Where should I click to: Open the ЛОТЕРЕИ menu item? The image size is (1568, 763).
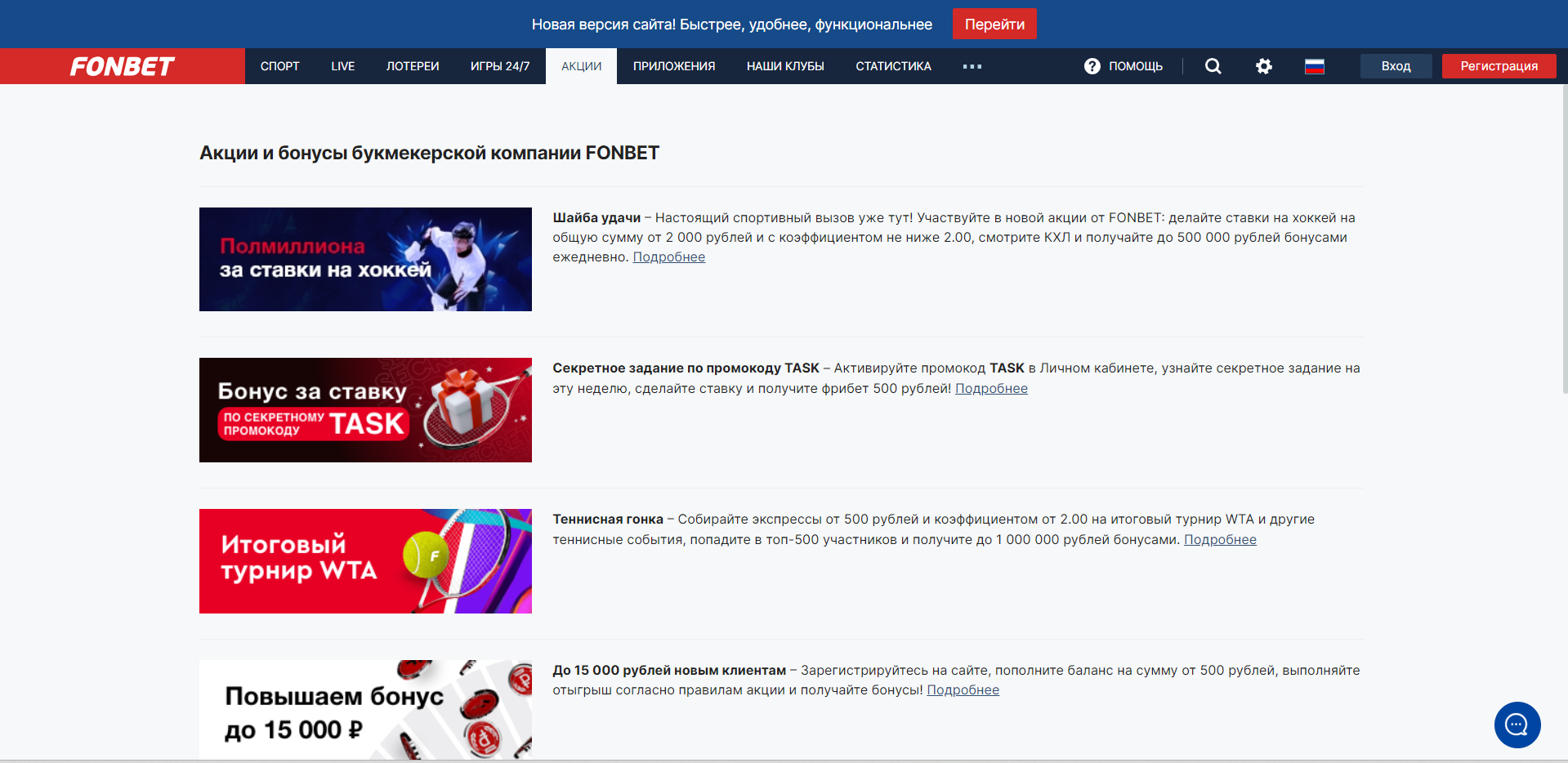pyautogui.click(x=413, y=66)
